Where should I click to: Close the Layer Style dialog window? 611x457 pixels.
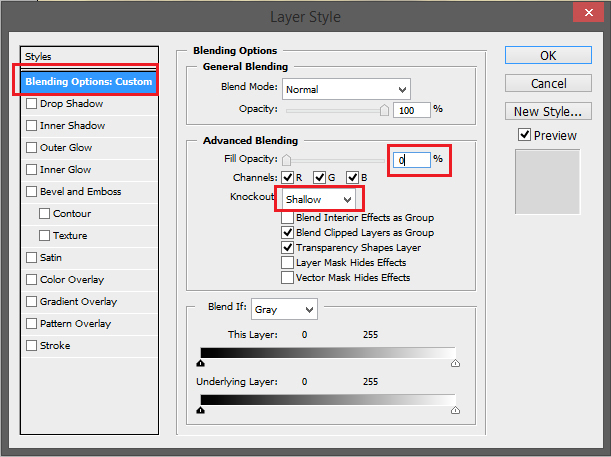(x=587, y=17)
